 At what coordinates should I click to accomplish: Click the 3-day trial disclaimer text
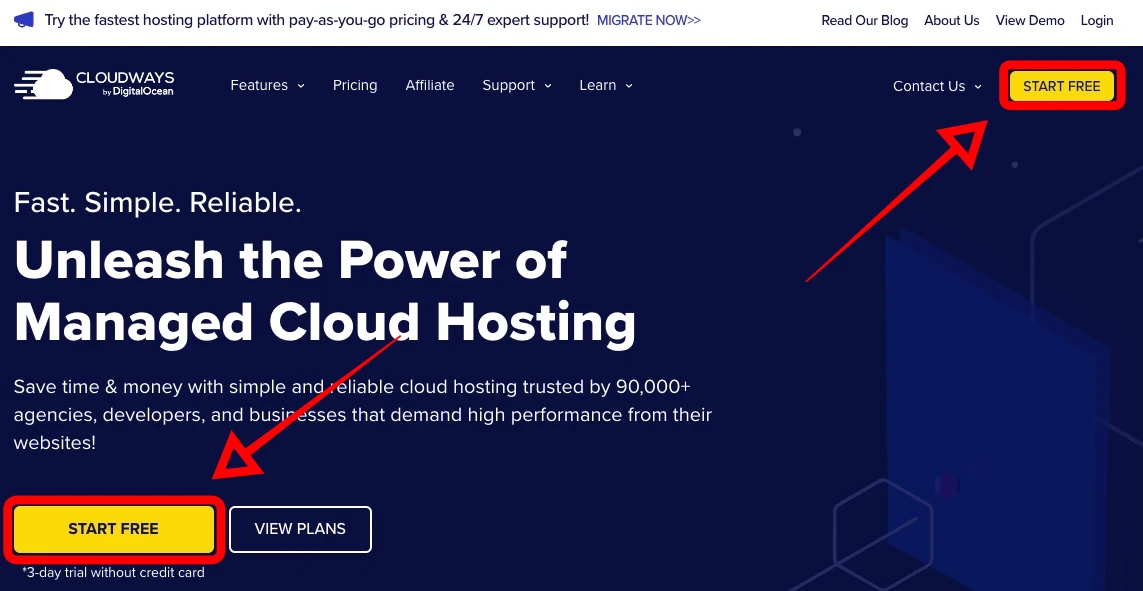pos(113,572)
